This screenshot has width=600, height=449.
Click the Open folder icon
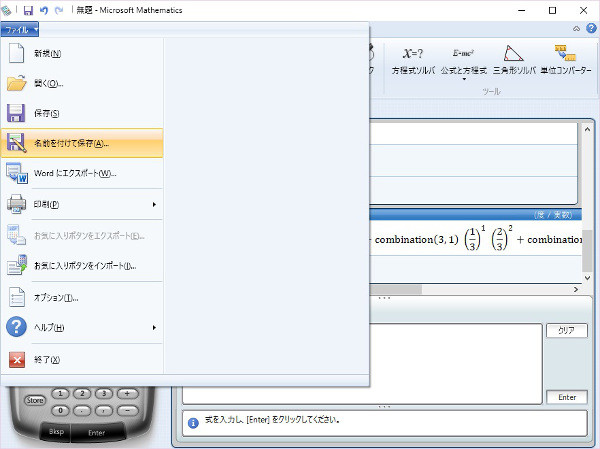16,83
